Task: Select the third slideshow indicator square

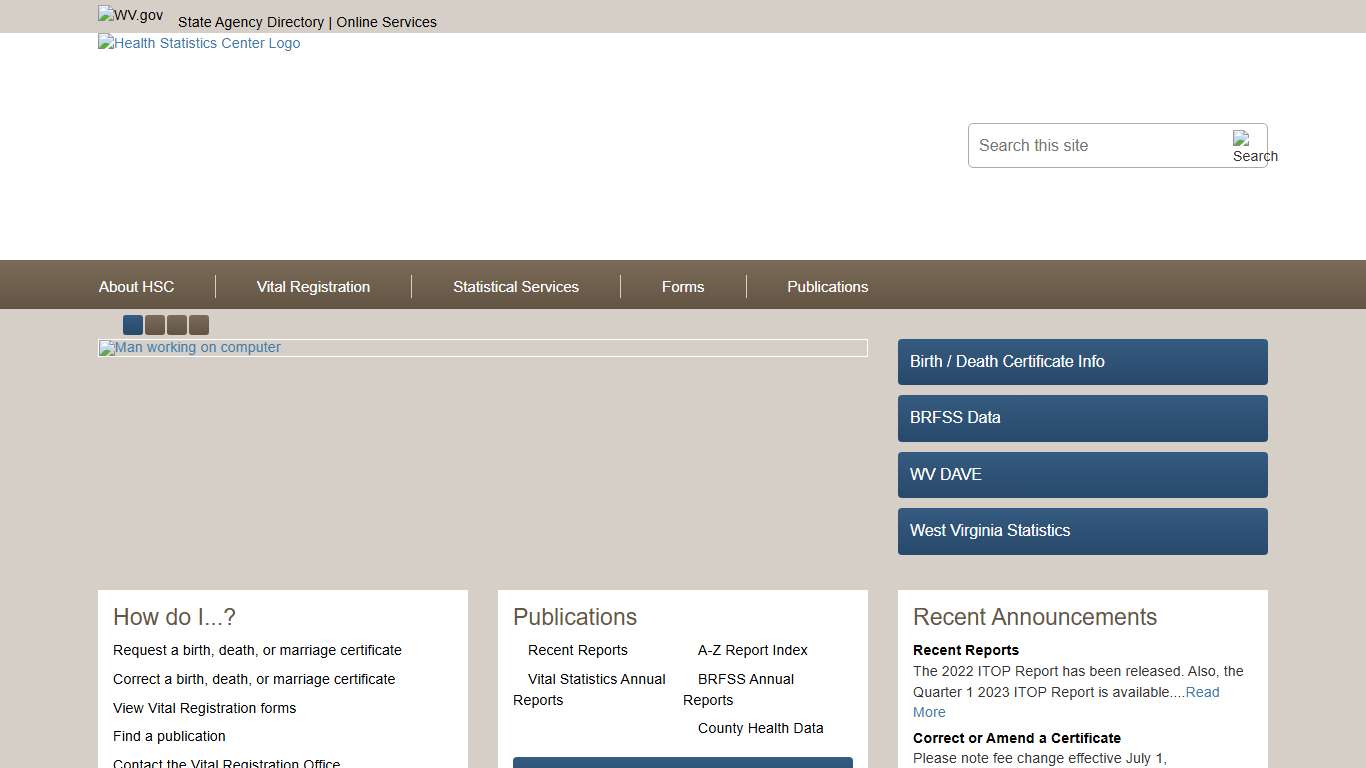Action: [177, 325]
